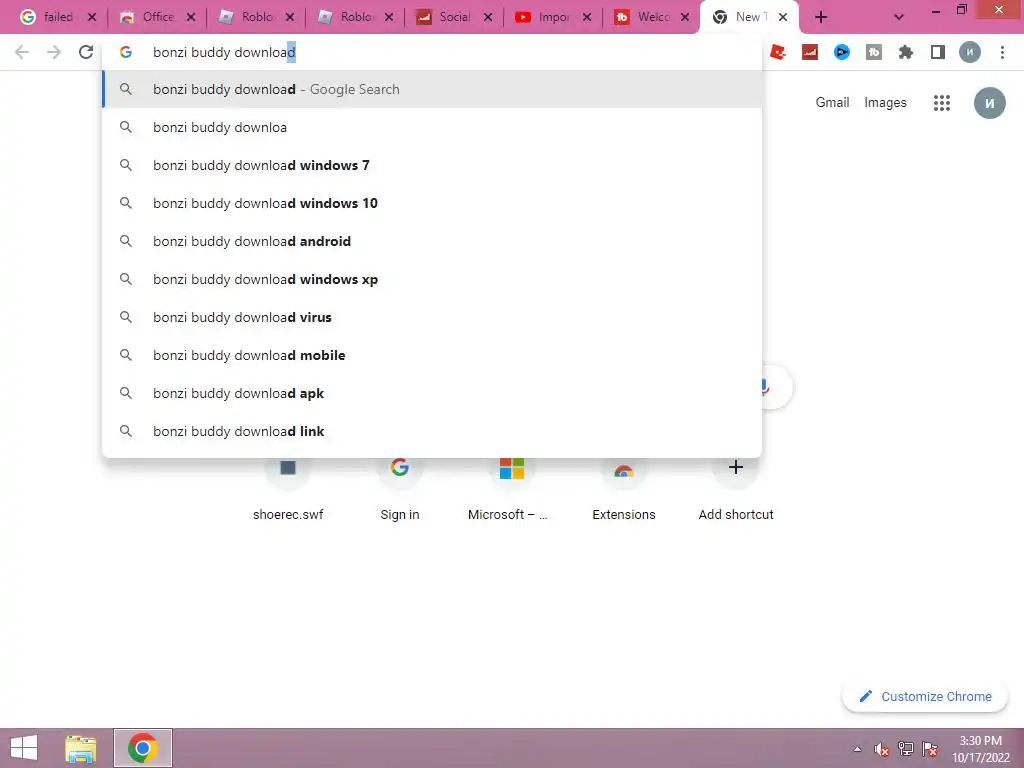1024x768 pixels.
Task: Go forward with the forward arrow
Action: coord(54,52)
